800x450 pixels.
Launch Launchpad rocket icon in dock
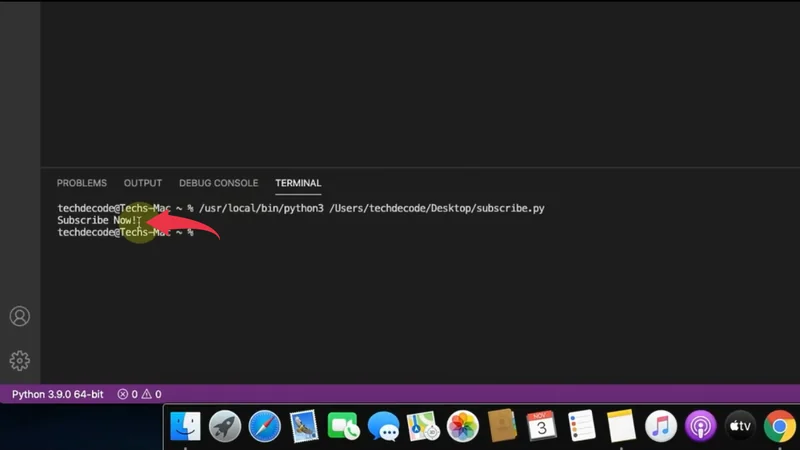(225, 427)
